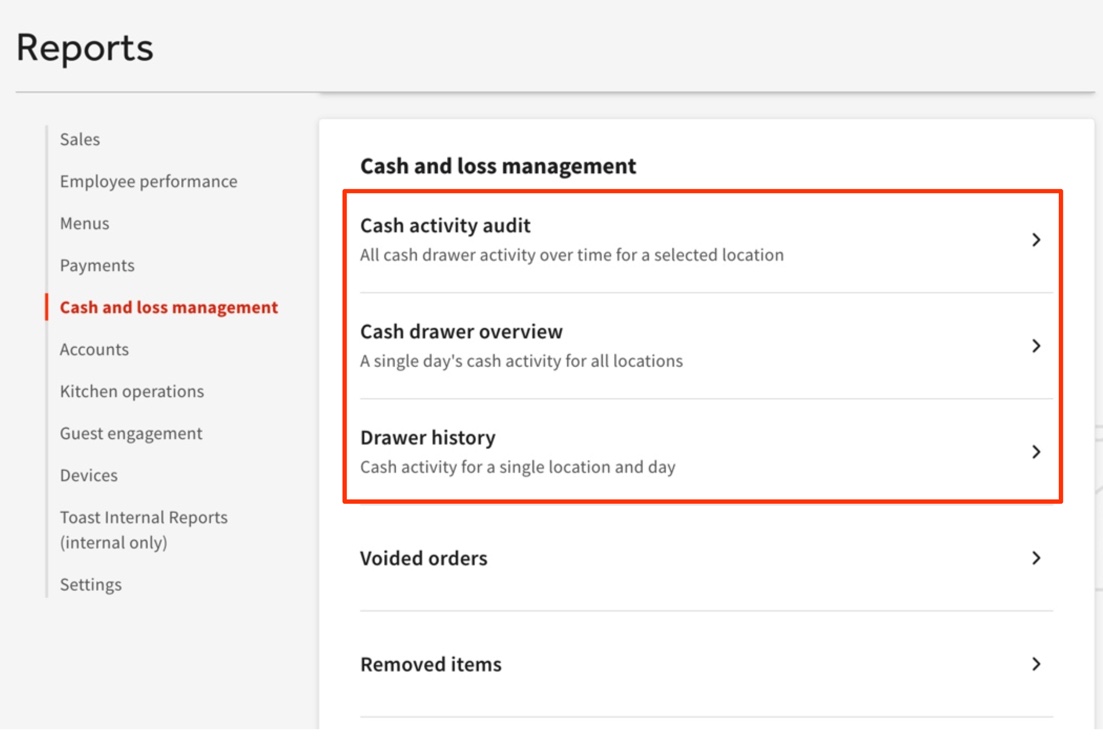The height and width of the screenshot is (738, 1103).
Task: Expand the Cash activity audit chevron
Action: point(1037,240)
